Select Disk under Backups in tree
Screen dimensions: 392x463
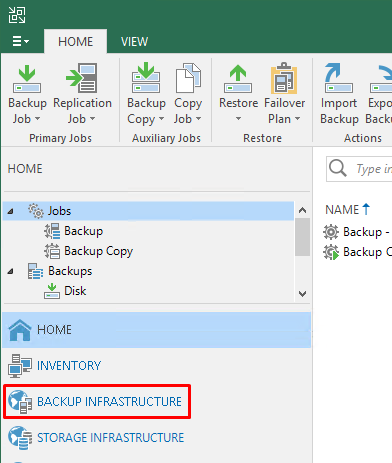(x=75, y=291)
